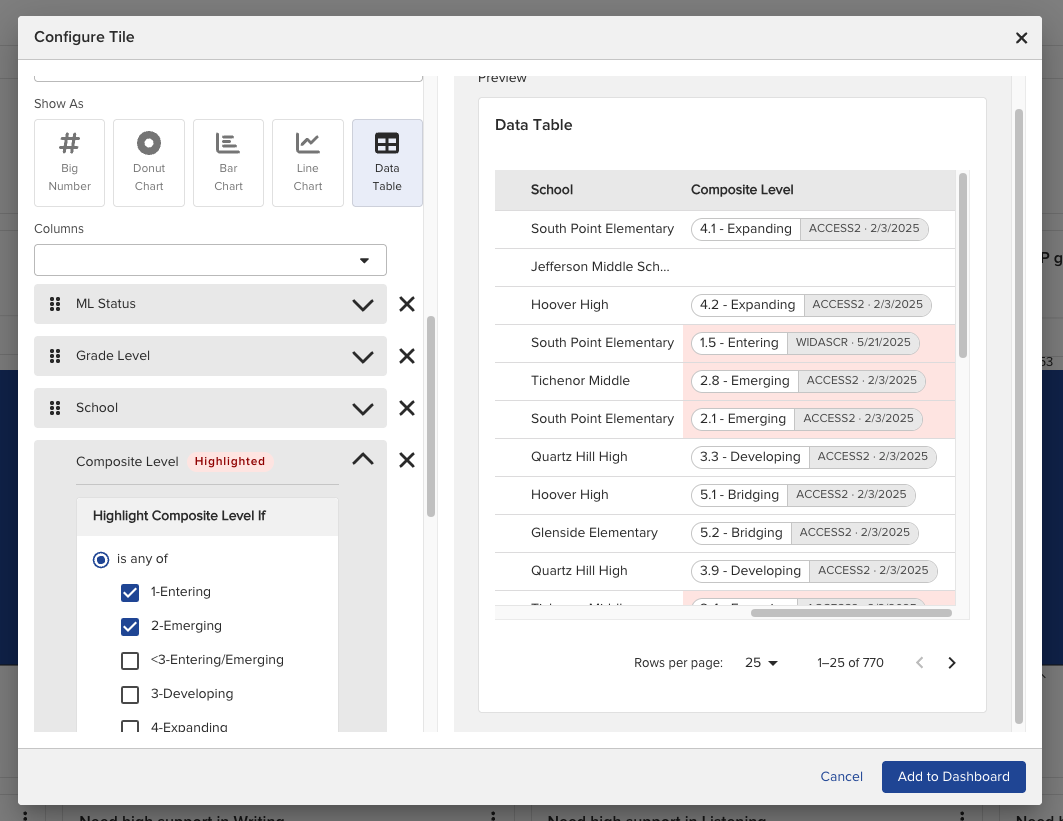Click the data table vertical scrollbar
The width and height of the screenshot is (1063, 821).
click(x=963, y=266)
